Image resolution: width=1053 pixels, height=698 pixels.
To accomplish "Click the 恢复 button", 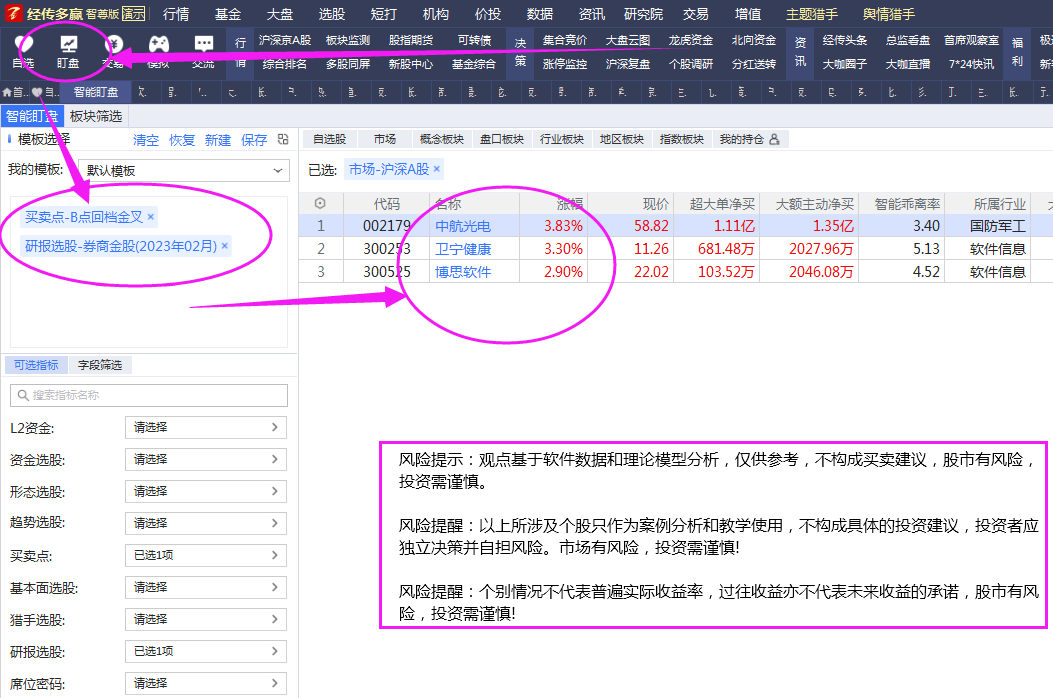I will tap(182, 140).
